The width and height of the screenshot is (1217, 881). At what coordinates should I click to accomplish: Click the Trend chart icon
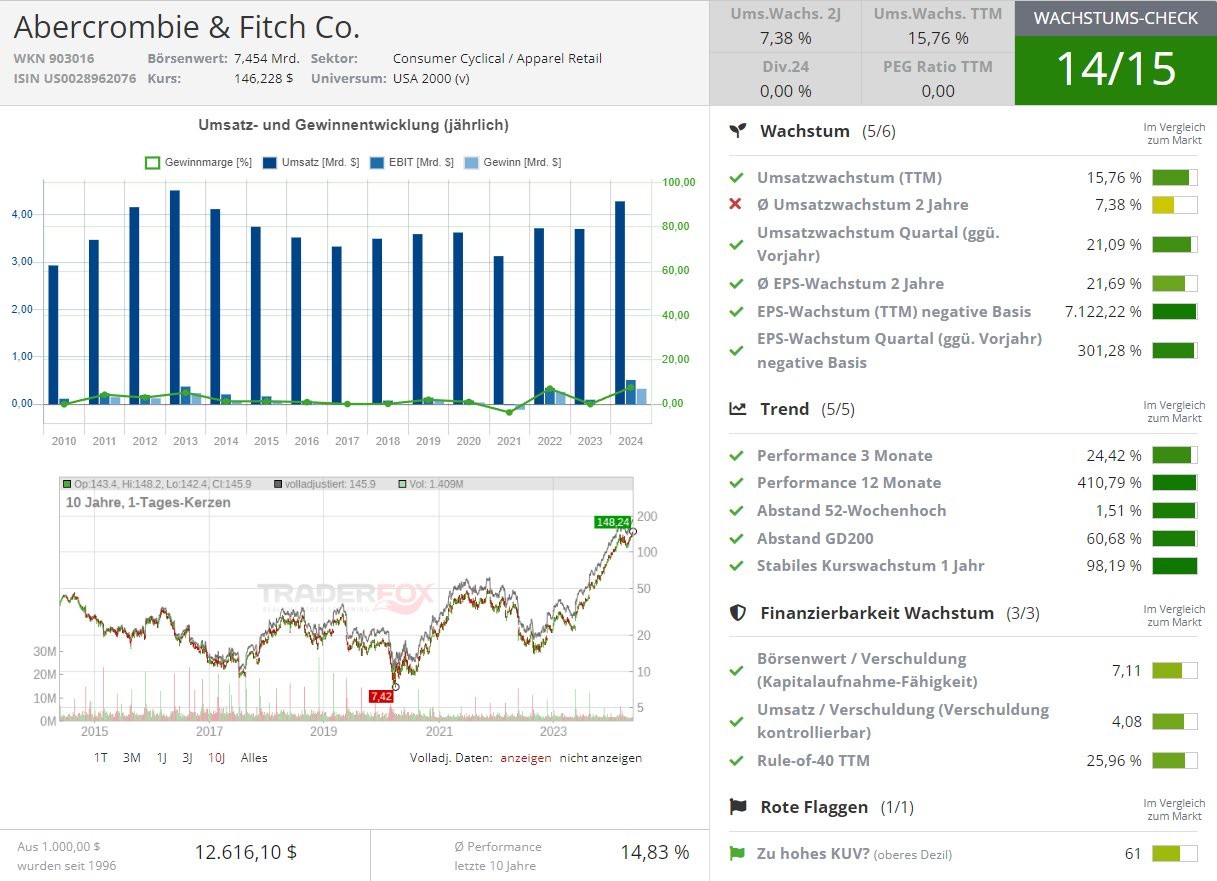738,409
